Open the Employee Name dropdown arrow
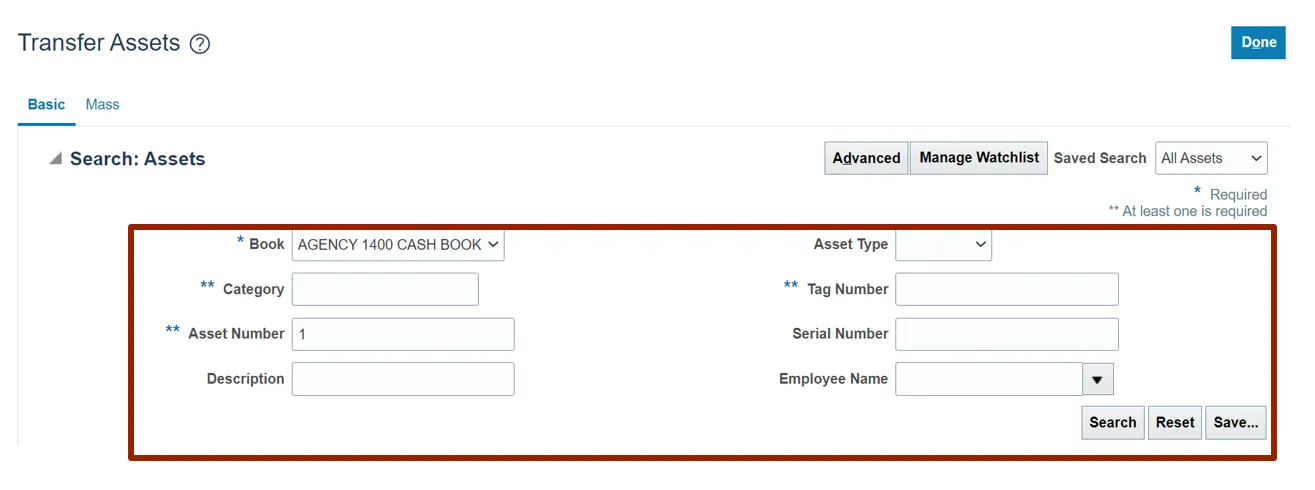Viewport: 1315px width, 490px height. [x=1097, y=380]
